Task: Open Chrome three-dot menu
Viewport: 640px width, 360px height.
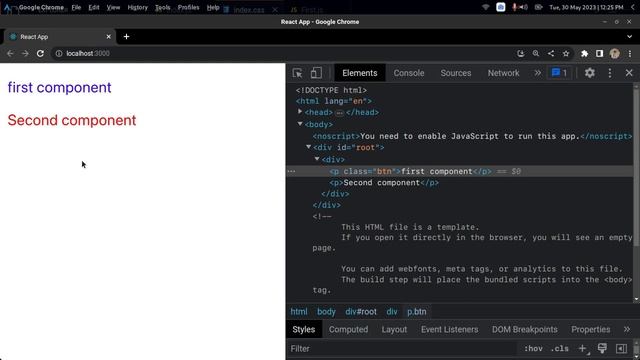Action: coord(630,53)
